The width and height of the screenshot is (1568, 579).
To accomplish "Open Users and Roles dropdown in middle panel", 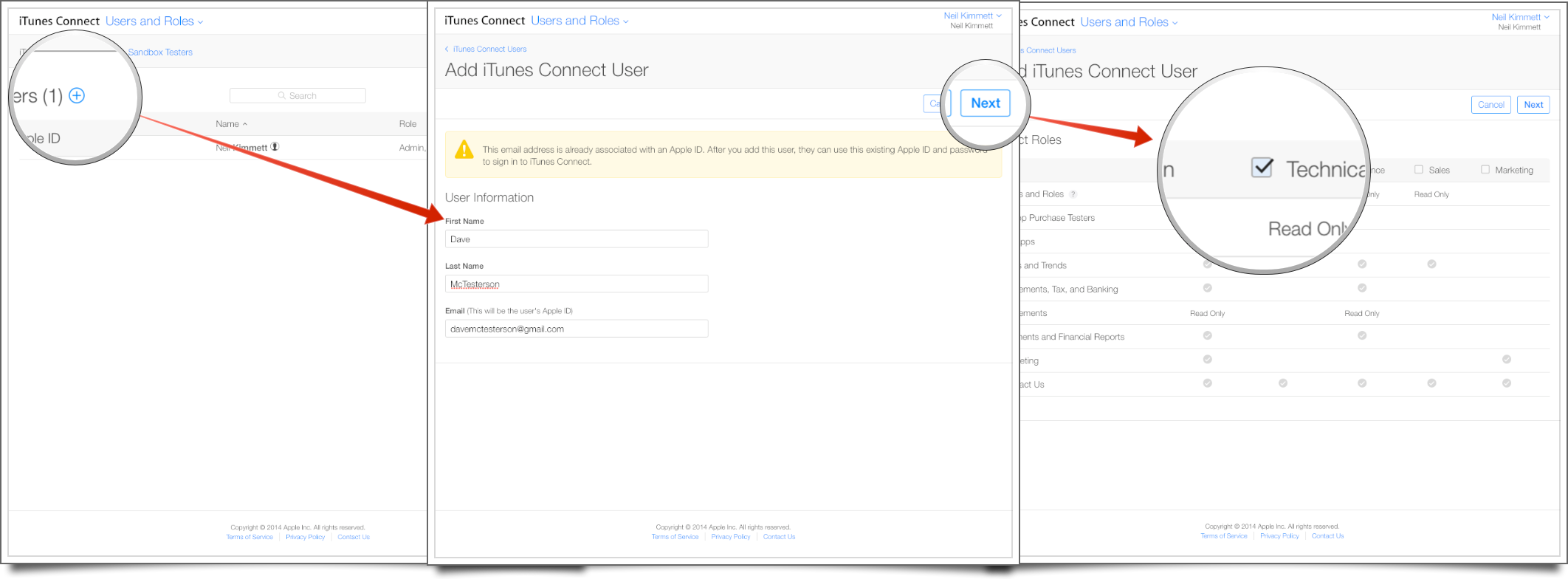I will coord(580,21).
